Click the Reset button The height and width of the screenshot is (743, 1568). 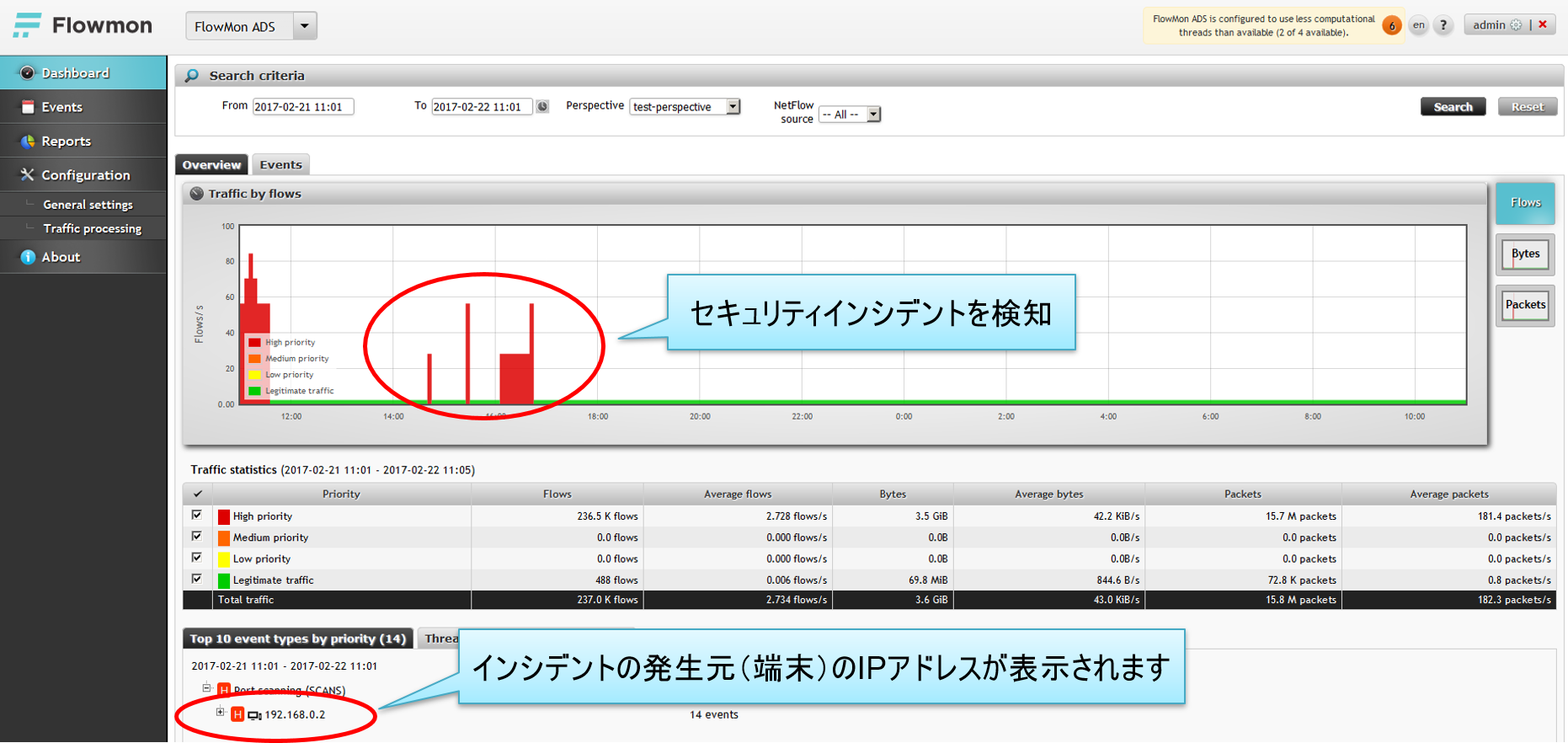(x=1527, y=107)
